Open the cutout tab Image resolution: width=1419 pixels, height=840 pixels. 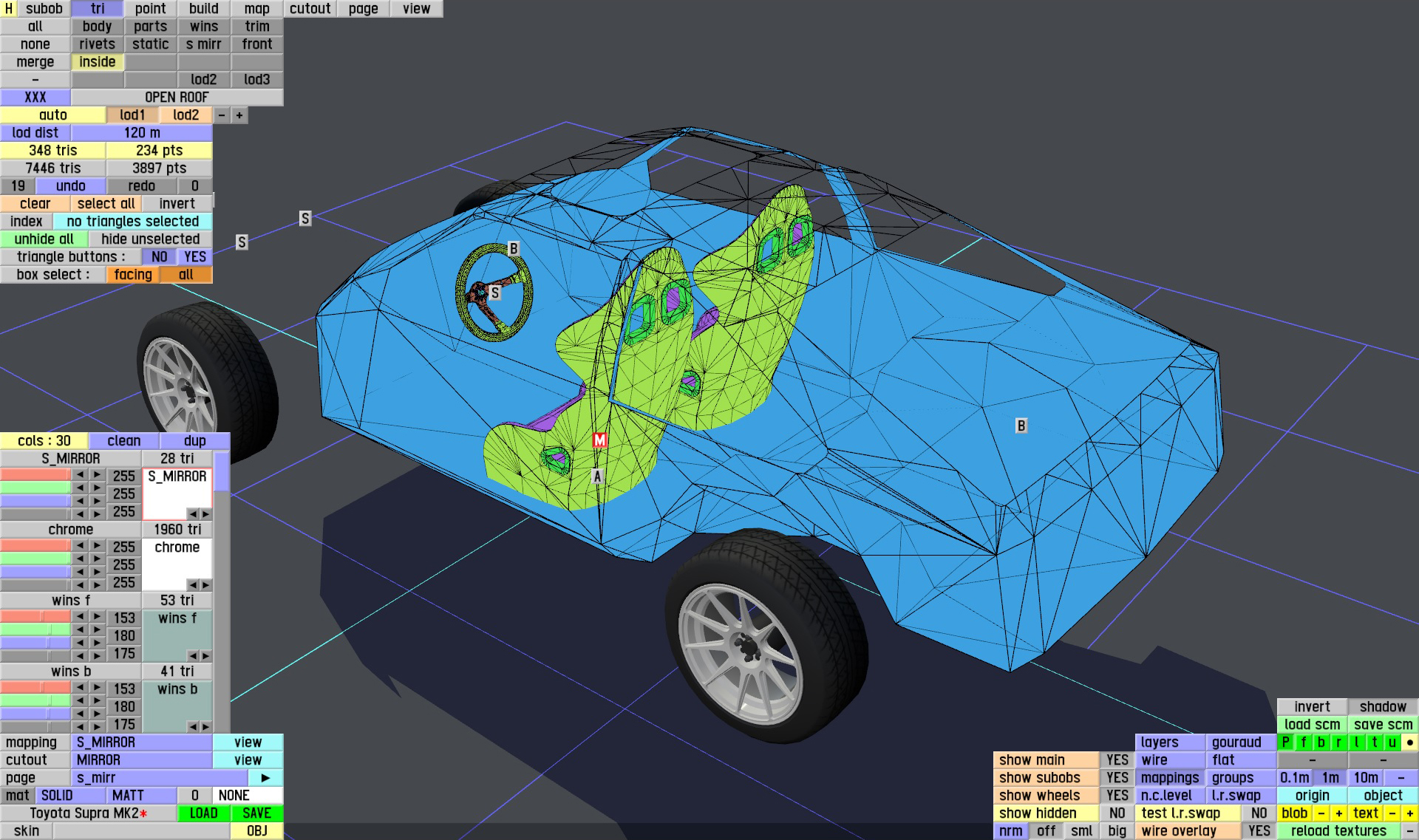[310, 9]
